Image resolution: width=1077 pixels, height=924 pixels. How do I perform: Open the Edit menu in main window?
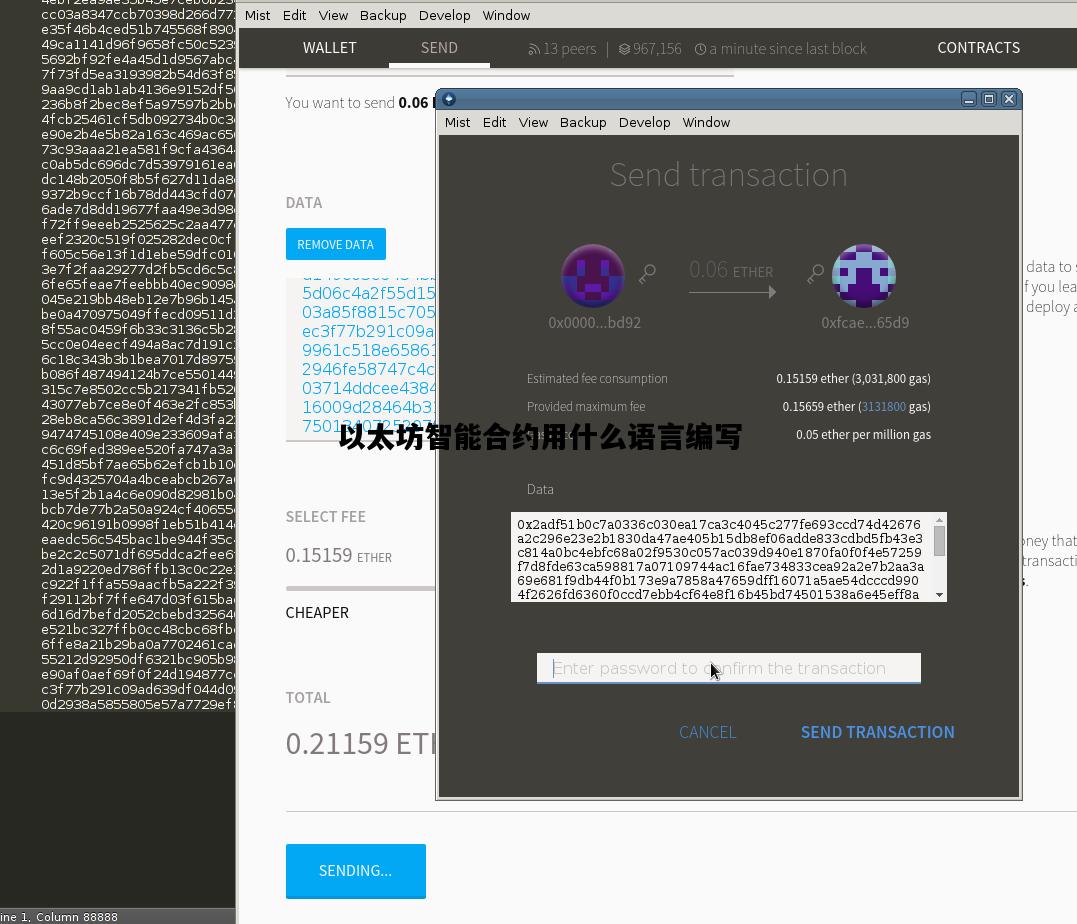coord(295,15)
